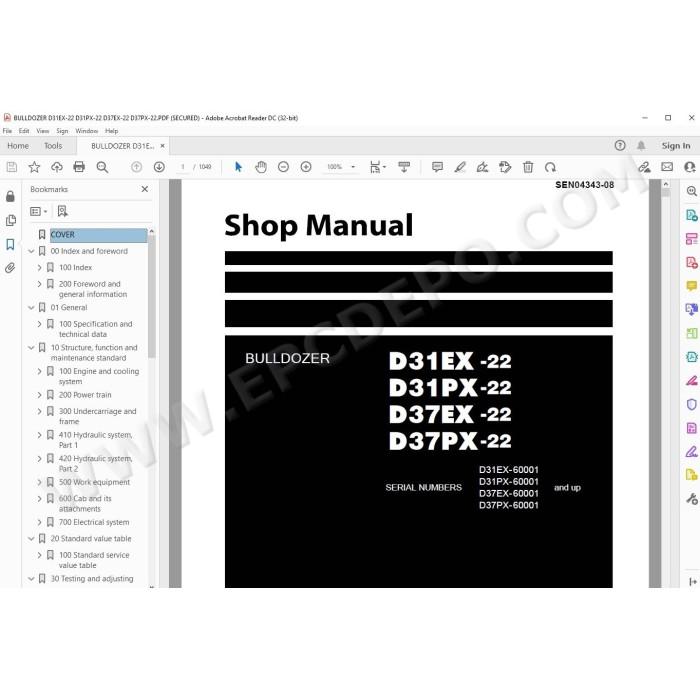Click the upload to cloud icon
The image size is (700, 700).
[57, 167]
